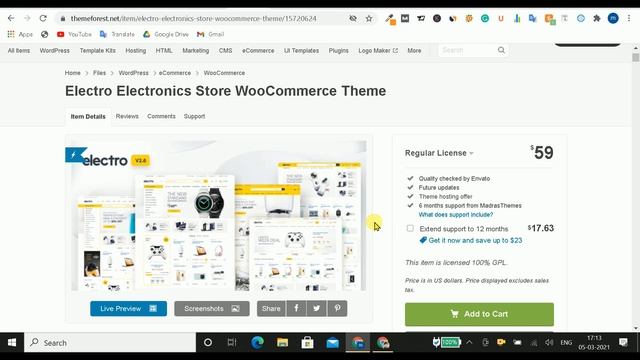Screen dimensions: 640x360
Task: Open the UI Templates menu
Action: [x=301, y=51]
